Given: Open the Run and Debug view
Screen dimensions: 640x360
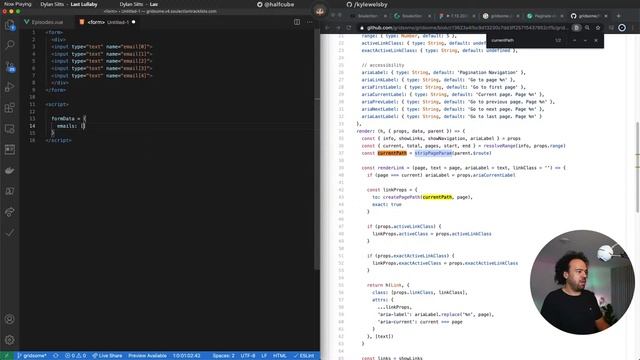Looking at the screenshot, I should (x=10, y=87).
